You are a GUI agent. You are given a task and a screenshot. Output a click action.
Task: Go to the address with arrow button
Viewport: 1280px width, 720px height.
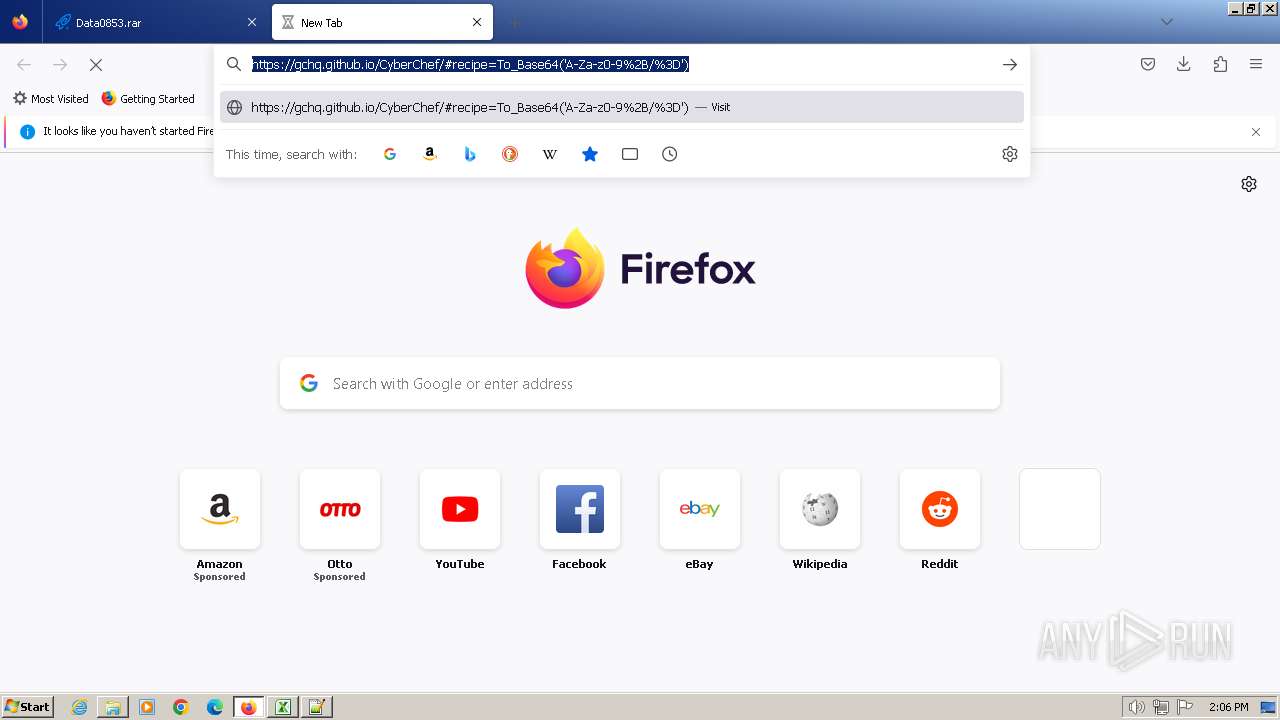pos(1010,64)
